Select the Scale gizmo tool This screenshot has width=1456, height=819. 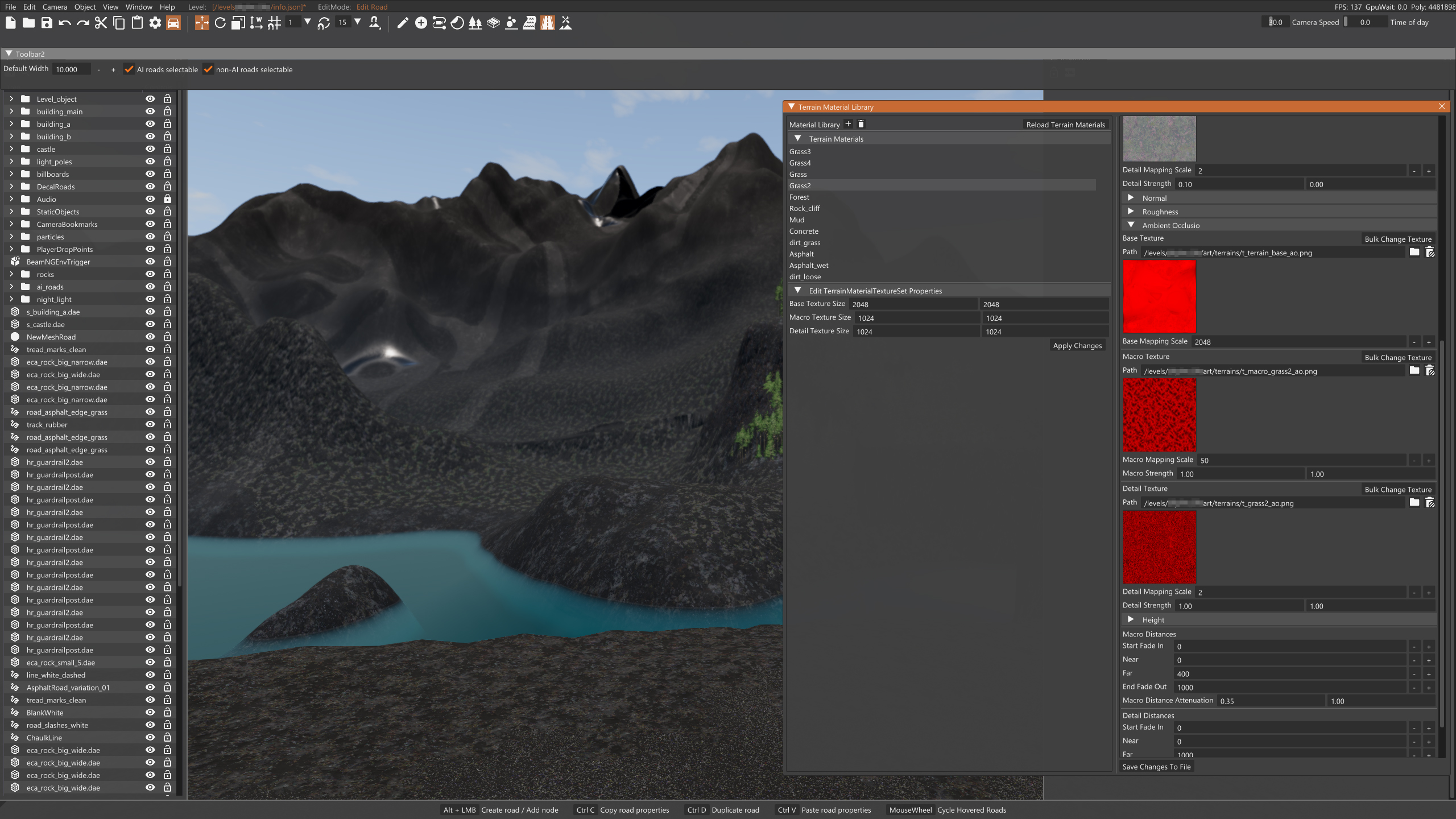tap(238, 23)
